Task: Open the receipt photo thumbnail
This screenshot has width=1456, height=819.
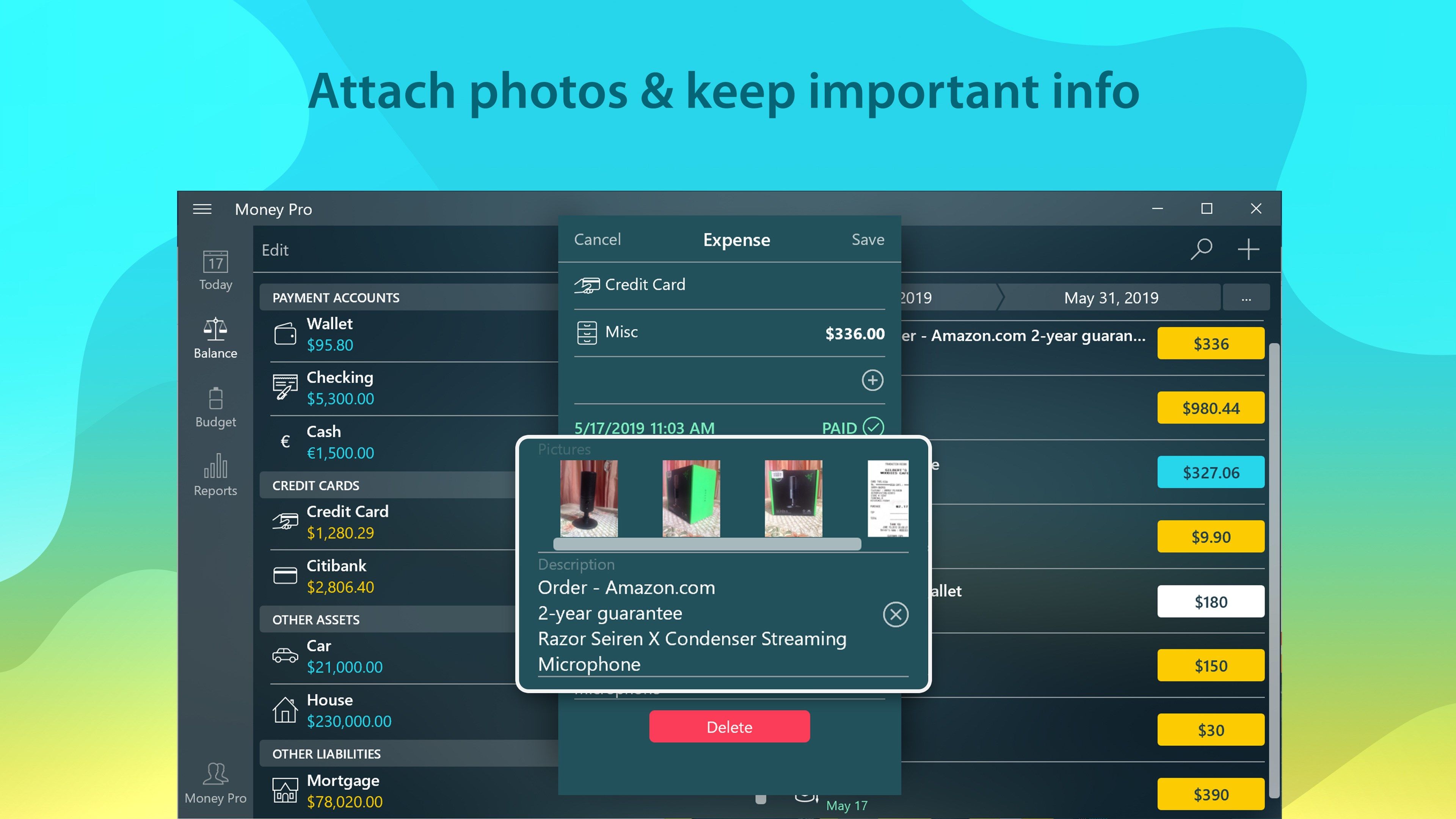Action: click(x=888, y=498)
